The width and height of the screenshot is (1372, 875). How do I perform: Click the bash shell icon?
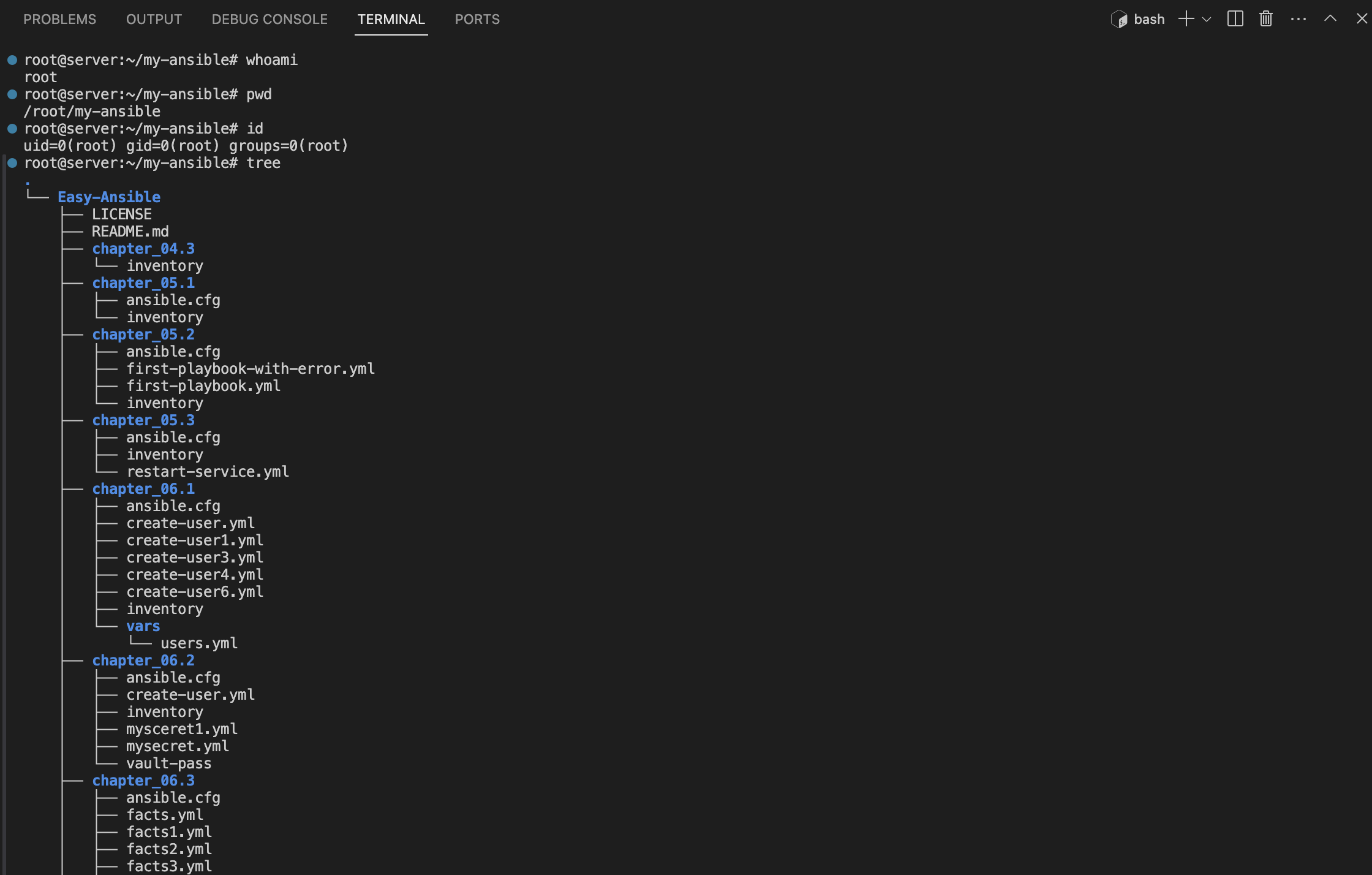tap(1119, 20)
